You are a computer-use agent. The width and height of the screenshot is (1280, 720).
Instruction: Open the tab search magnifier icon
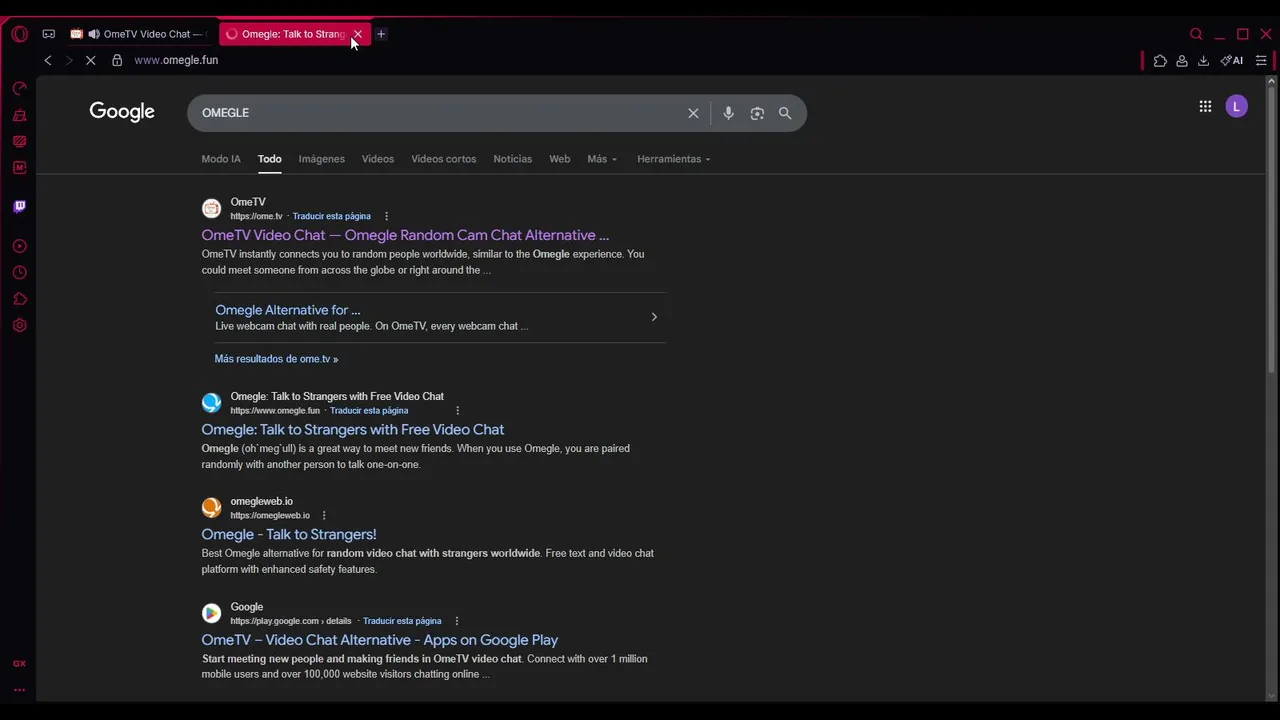pos(1196,34)
